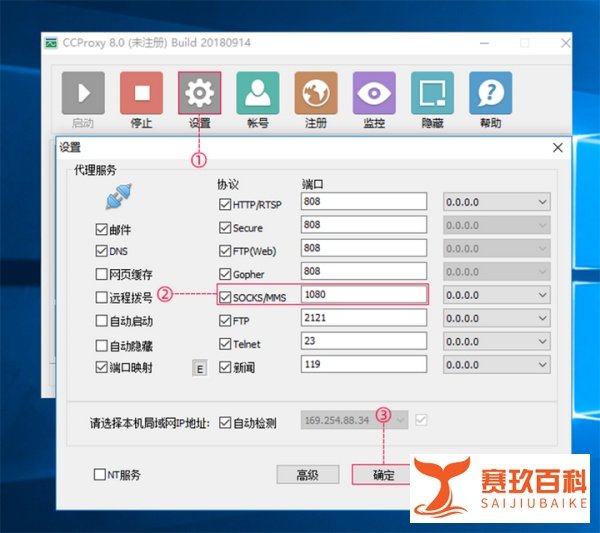Click the grey Start (启动) play icon
Screen dimensions: 600x533
point(83,93)
